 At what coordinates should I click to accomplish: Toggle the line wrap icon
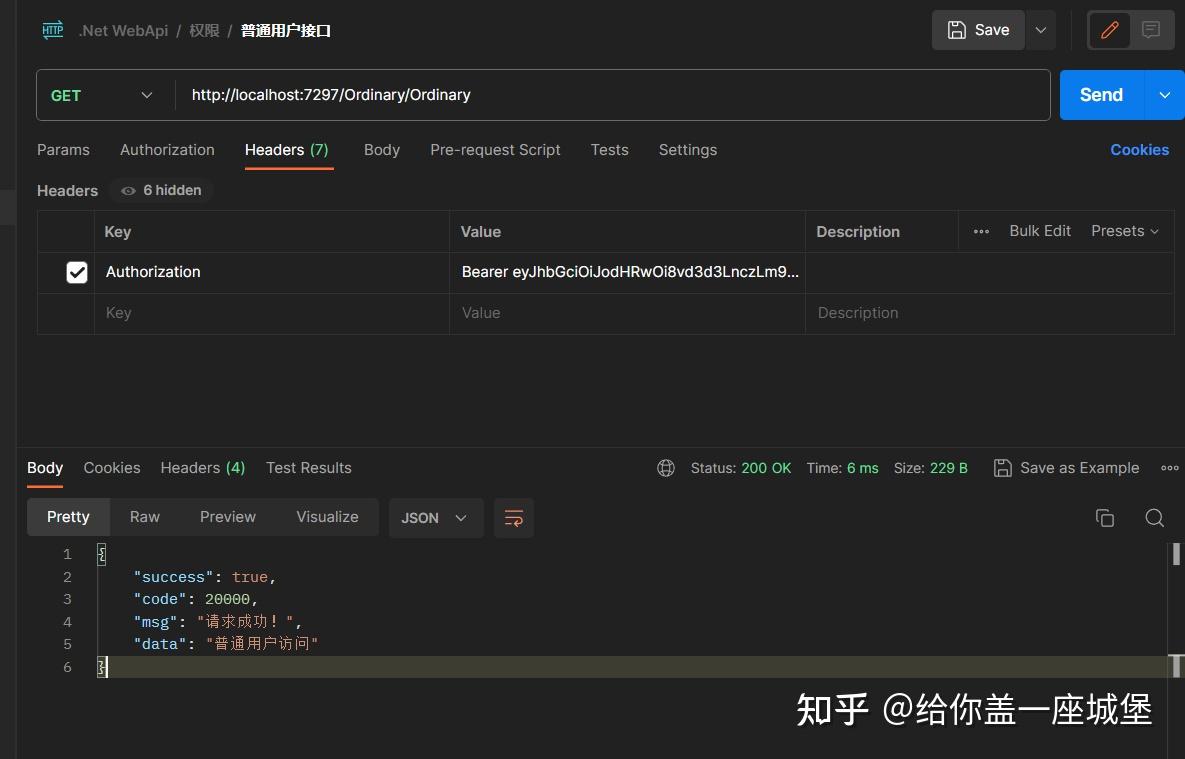(x=514, y=518)
